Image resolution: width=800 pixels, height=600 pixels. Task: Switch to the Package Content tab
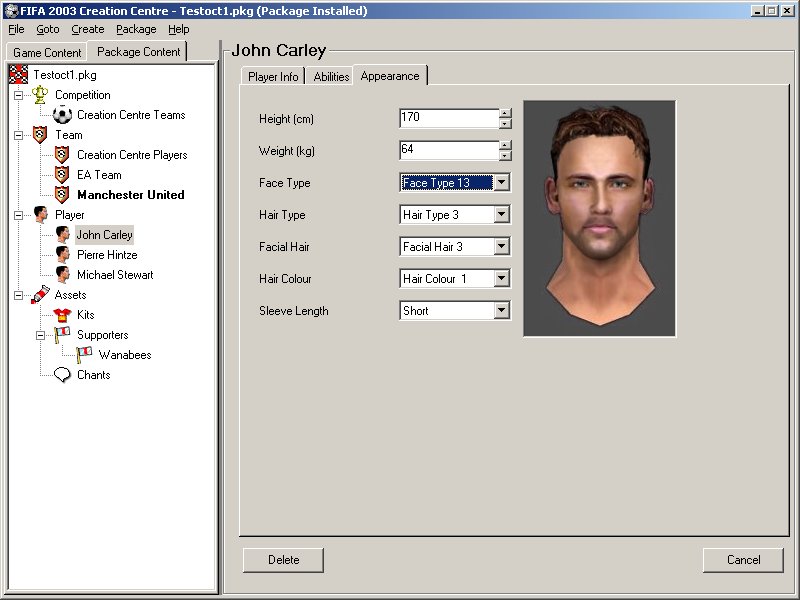pos(138,52)
